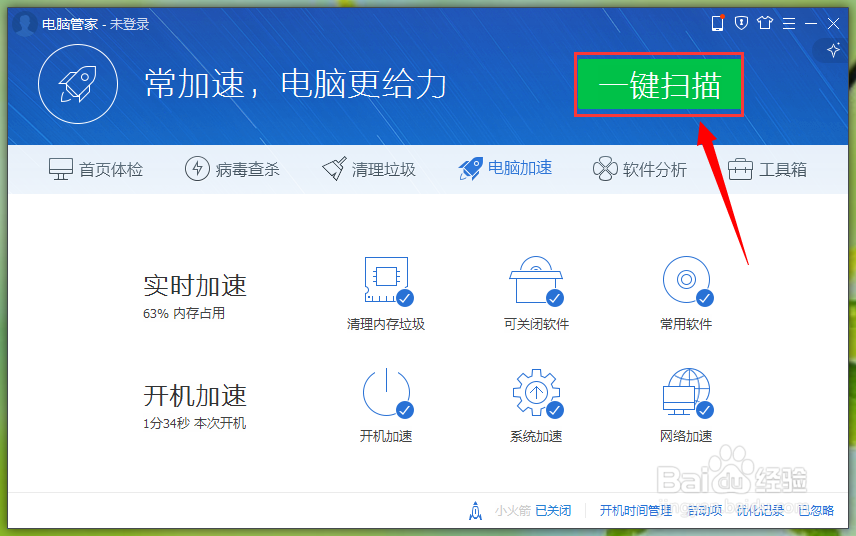The height and width of the screenshot is (536, 856).
Task: Open the 已忽略 link
Action: (x=816, y=511)
